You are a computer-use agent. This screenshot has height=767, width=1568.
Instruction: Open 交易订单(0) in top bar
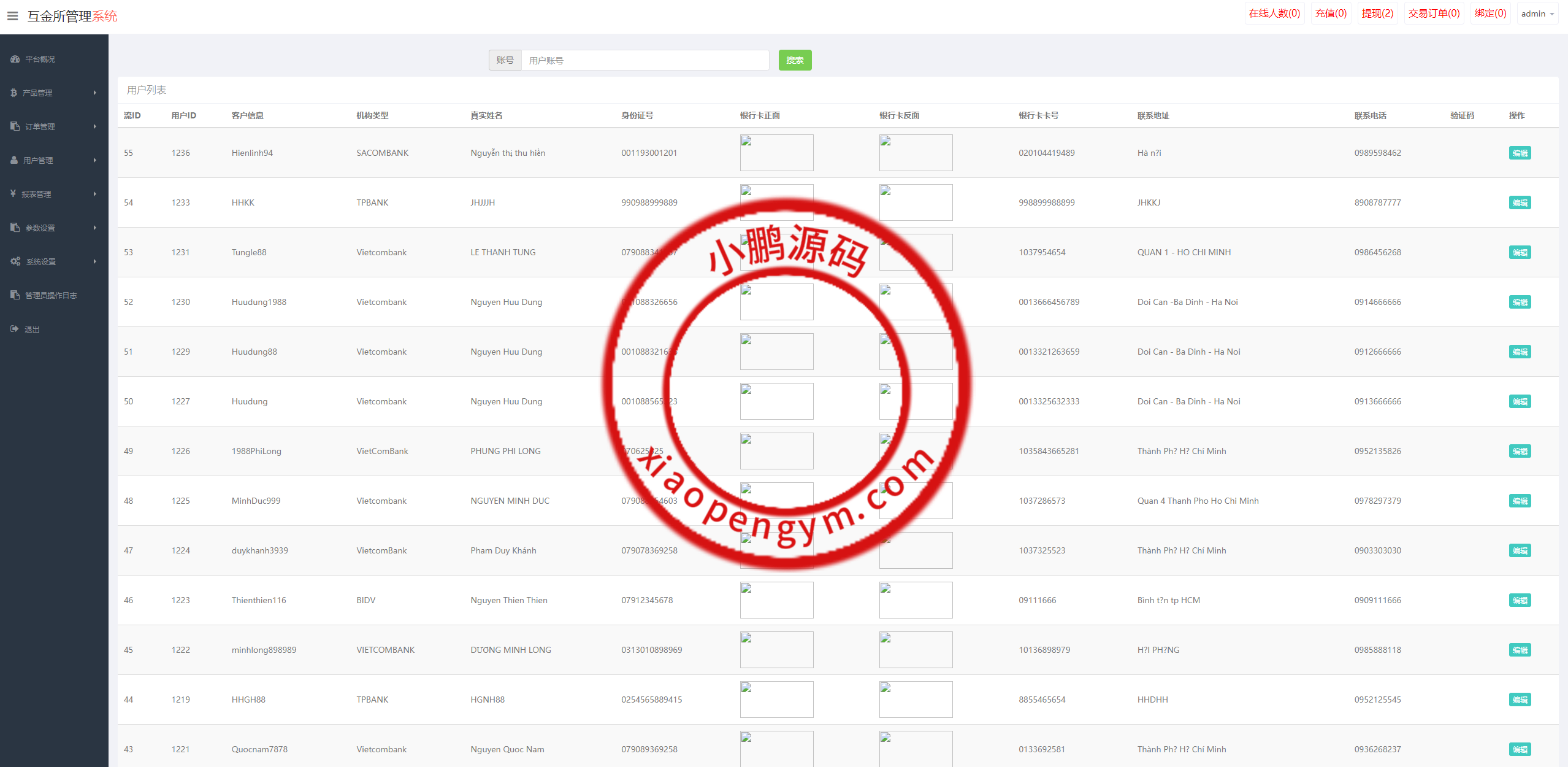(x=1434, y=13)
